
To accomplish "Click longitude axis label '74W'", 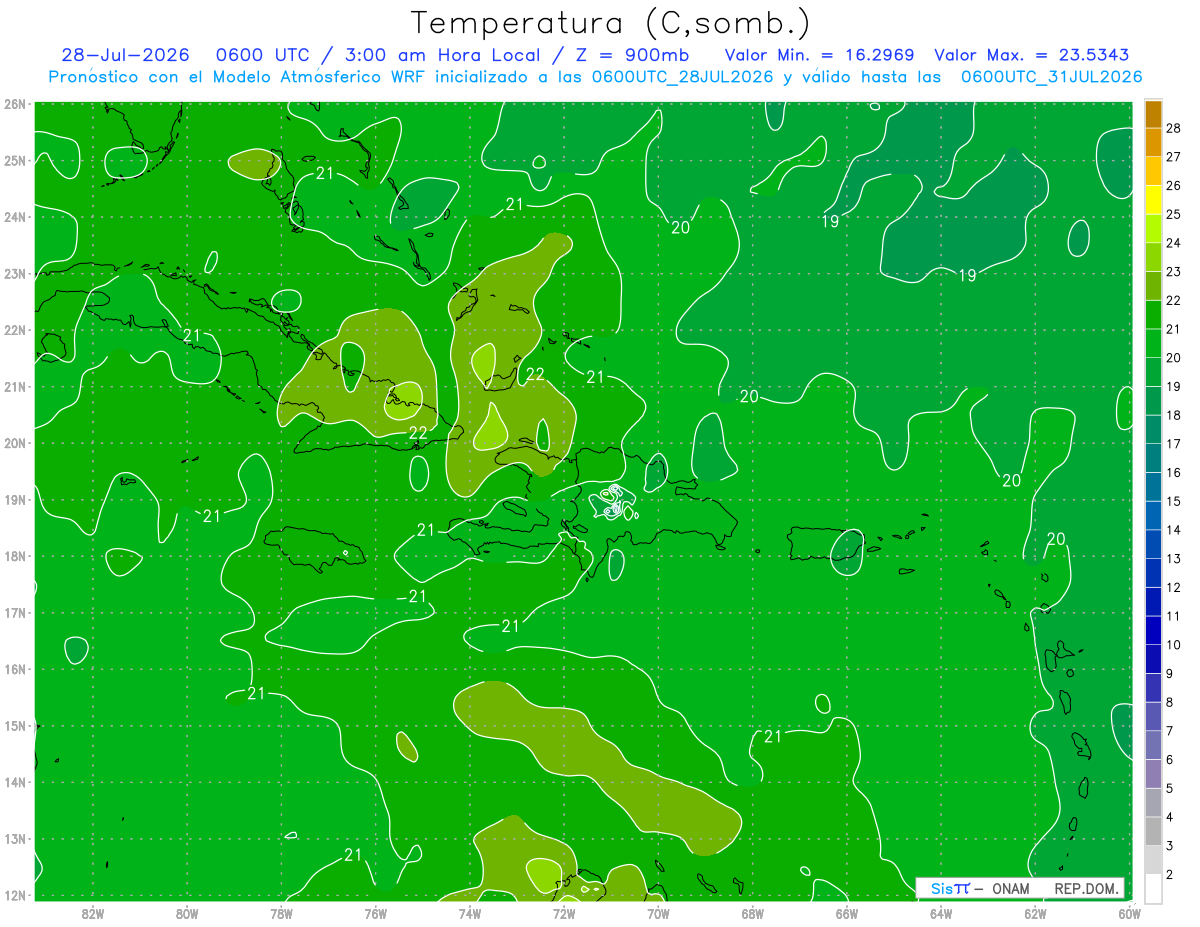I will [x=469, y=912].
